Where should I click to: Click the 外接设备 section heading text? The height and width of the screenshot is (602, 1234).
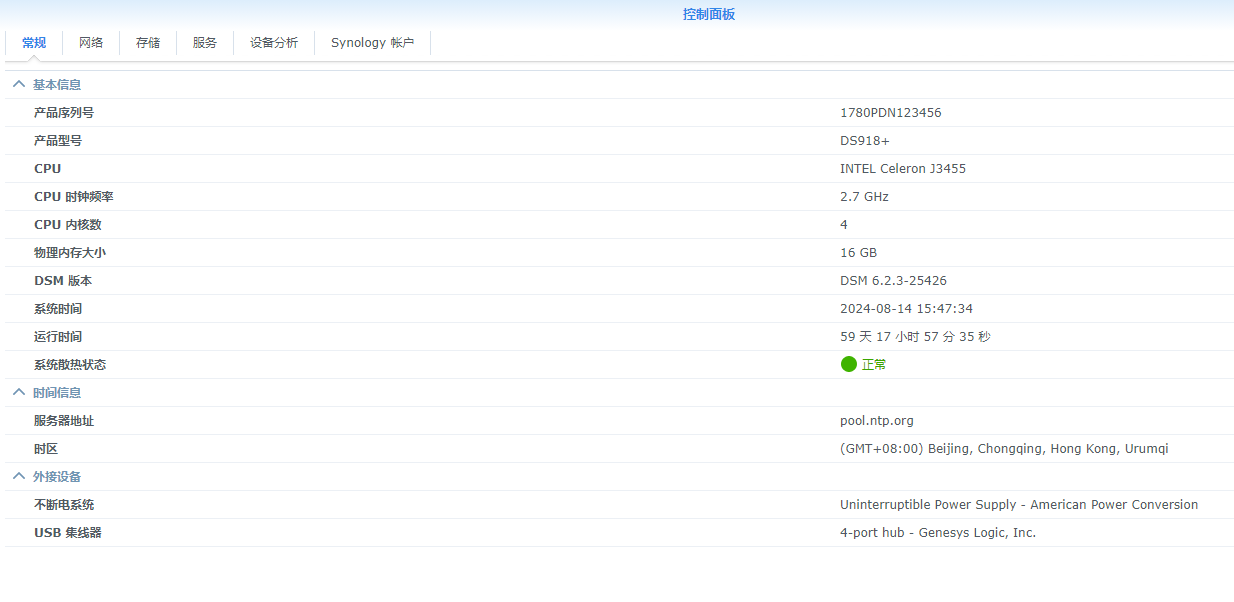57,477
